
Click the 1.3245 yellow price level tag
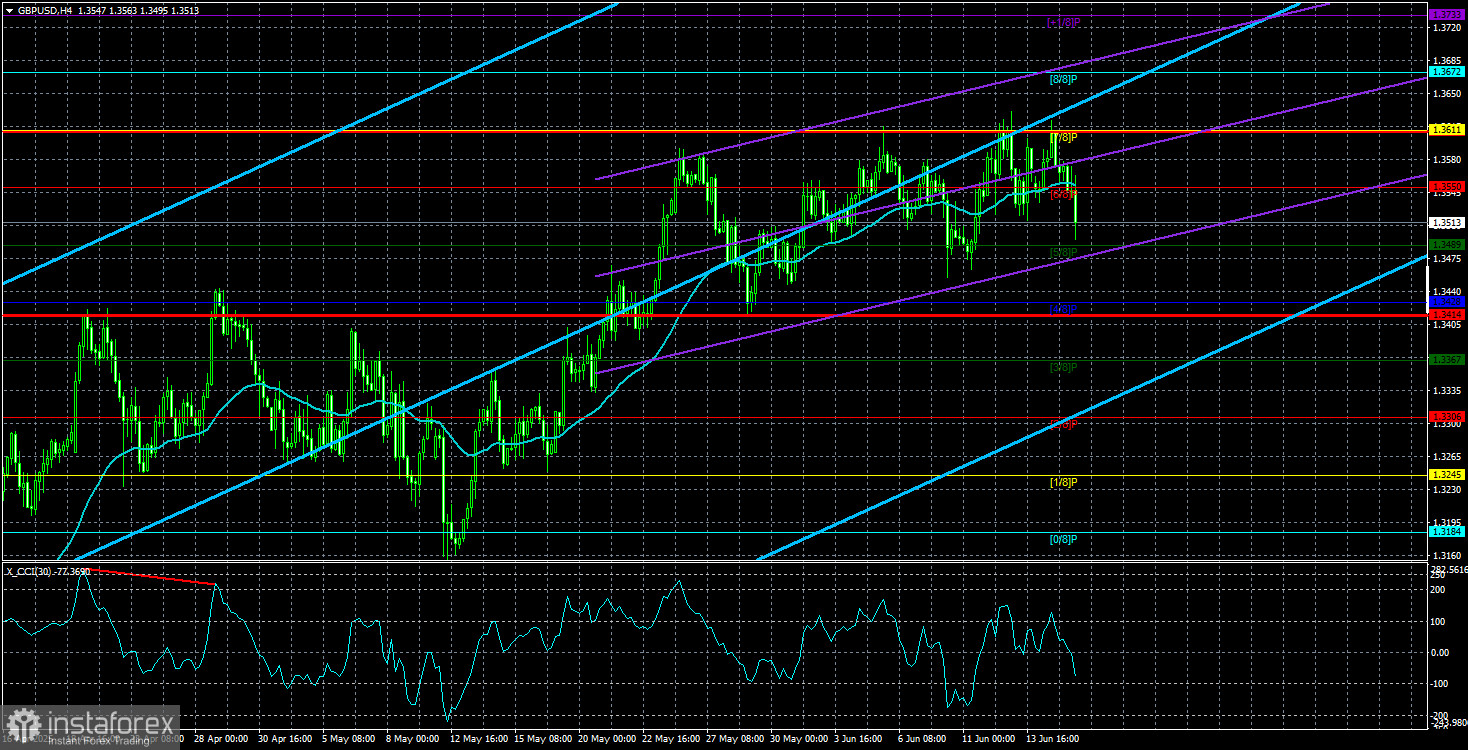(x=1447, y=474)
